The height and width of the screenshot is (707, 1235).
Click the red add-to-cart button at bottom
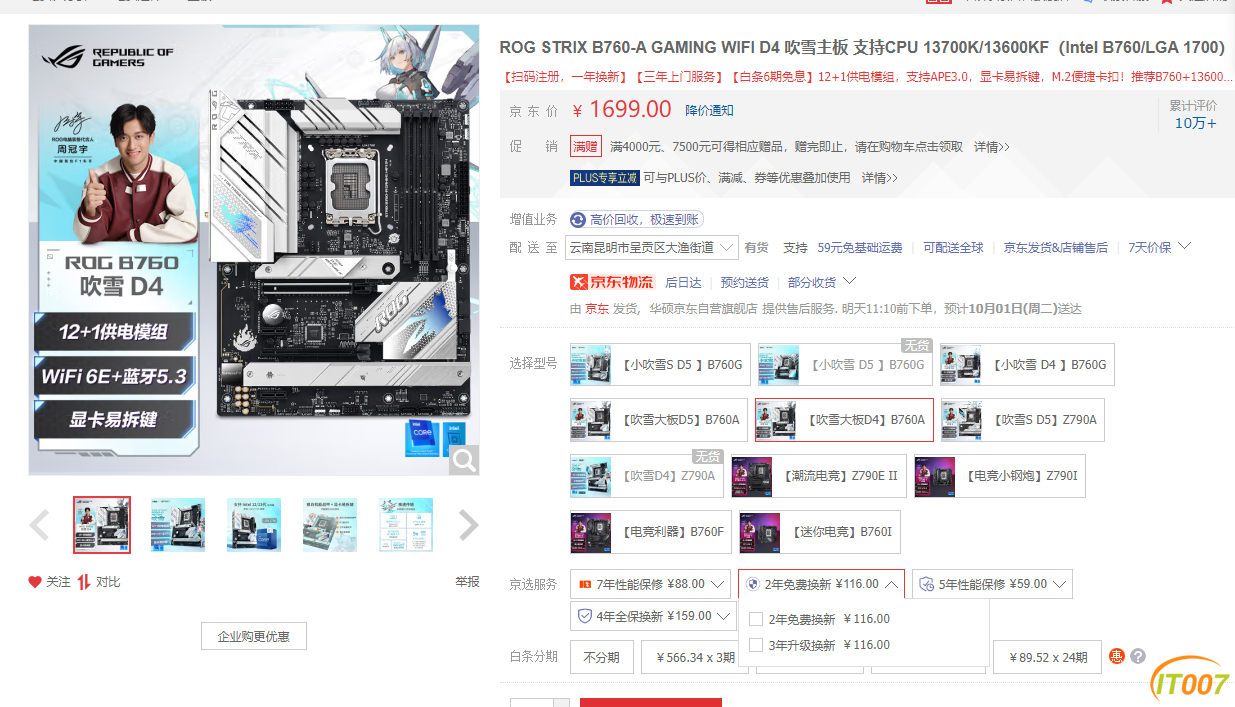pyautogui.click(x=651, y=703)
